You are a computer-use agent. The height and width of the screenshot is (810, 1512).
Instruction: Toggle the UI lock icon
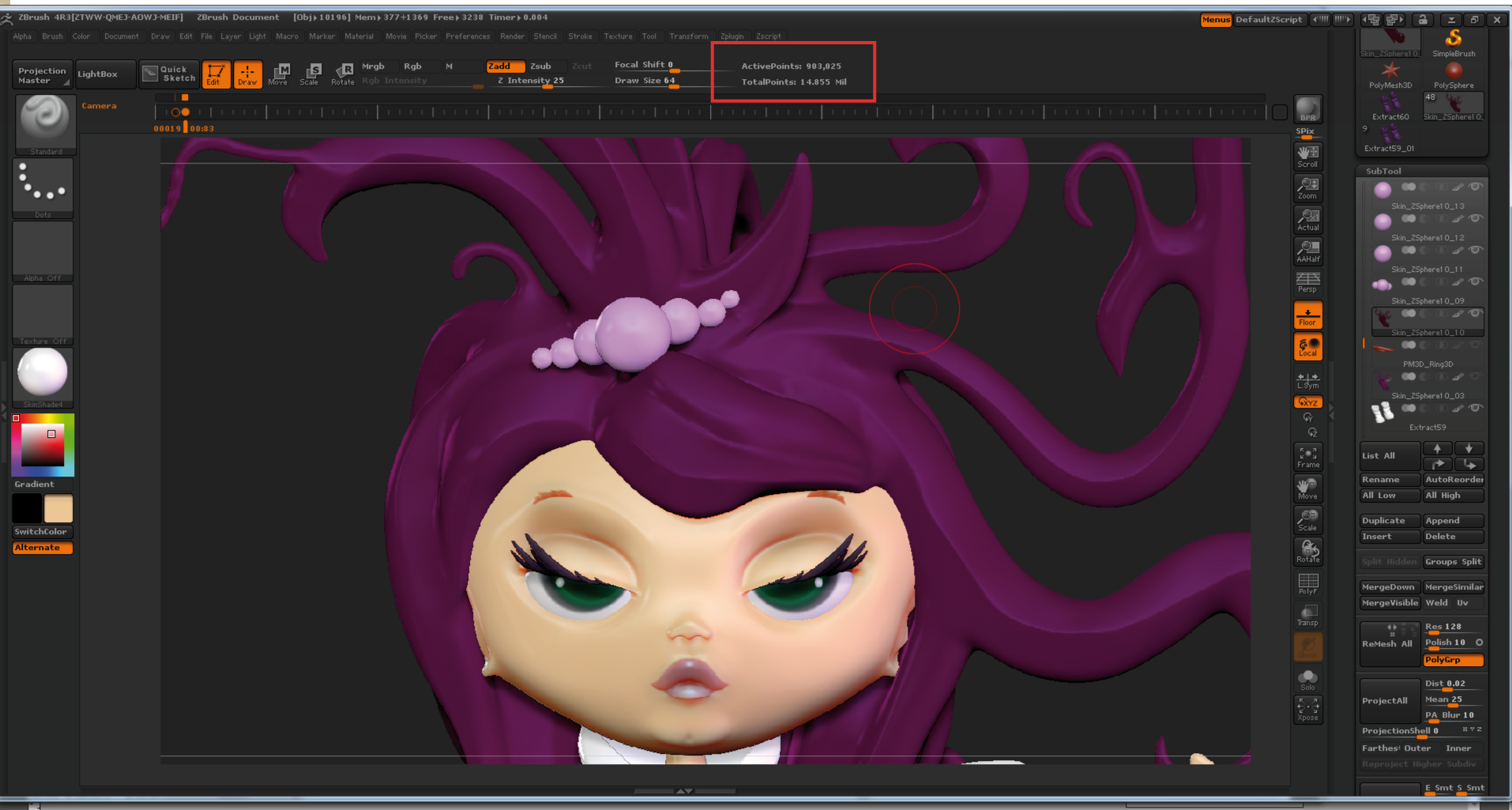1423,20
